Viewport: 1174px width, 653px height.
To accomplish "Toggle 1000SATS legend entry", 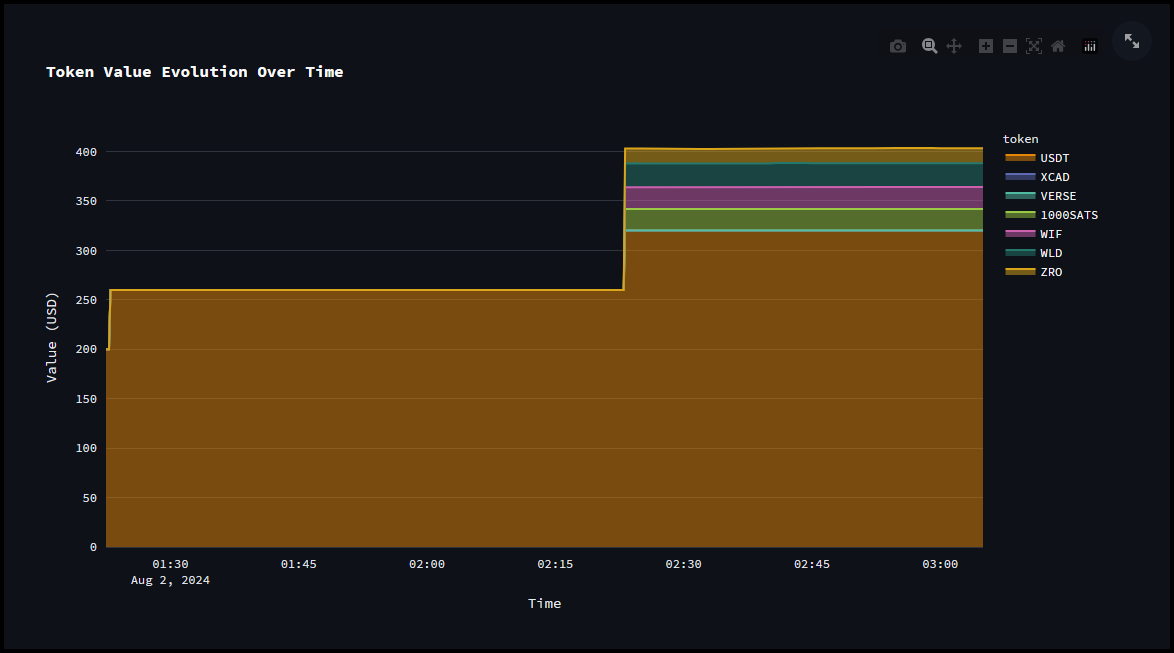I will [x=1068, y=215].
